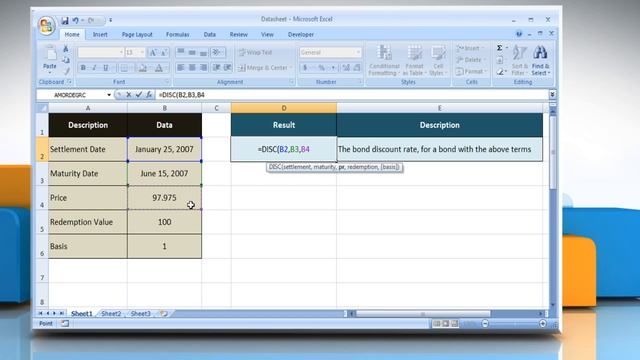The image size is (640, 360).
Task: Click the vertical scrollbar thumb
Action: [553, 152]
